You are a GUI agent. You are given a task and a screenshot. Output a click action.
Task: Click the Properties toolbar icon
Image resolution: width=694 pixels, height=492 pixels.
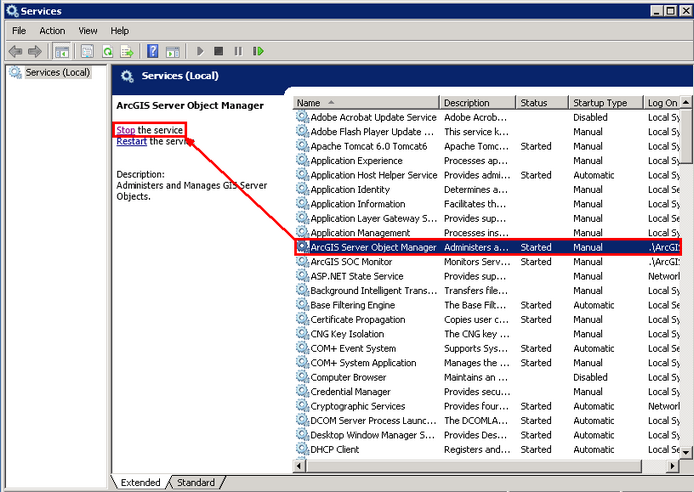coord(88,51)
